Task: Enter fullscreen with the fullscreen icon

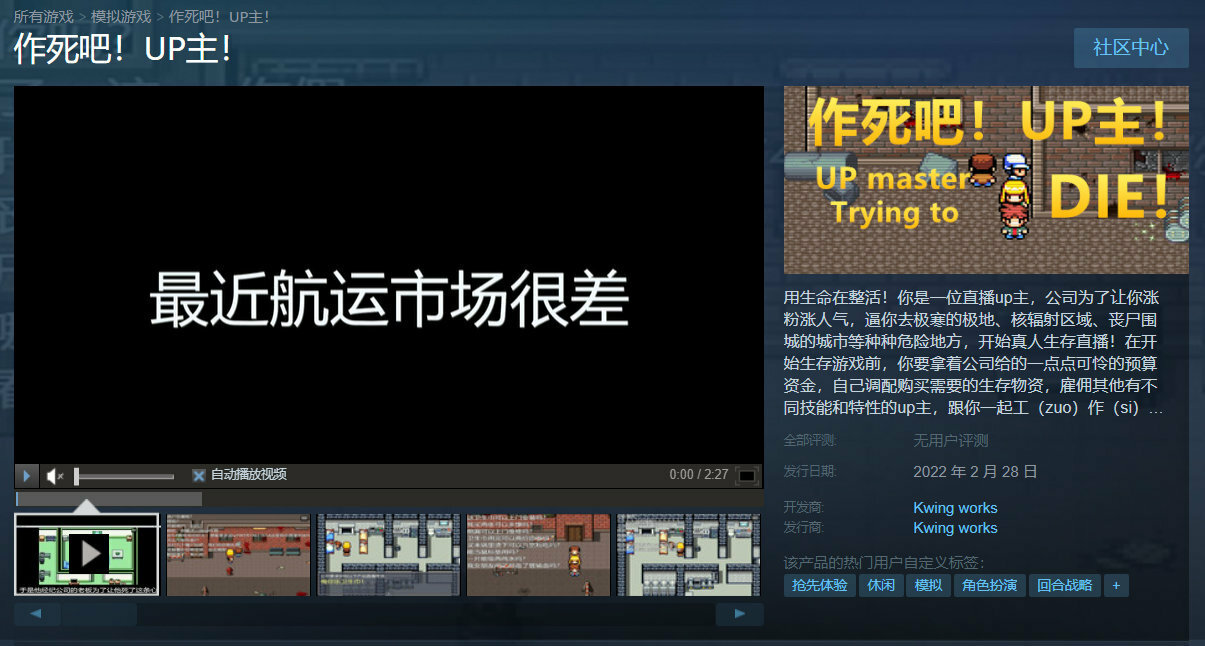Action: pos(747,476)
